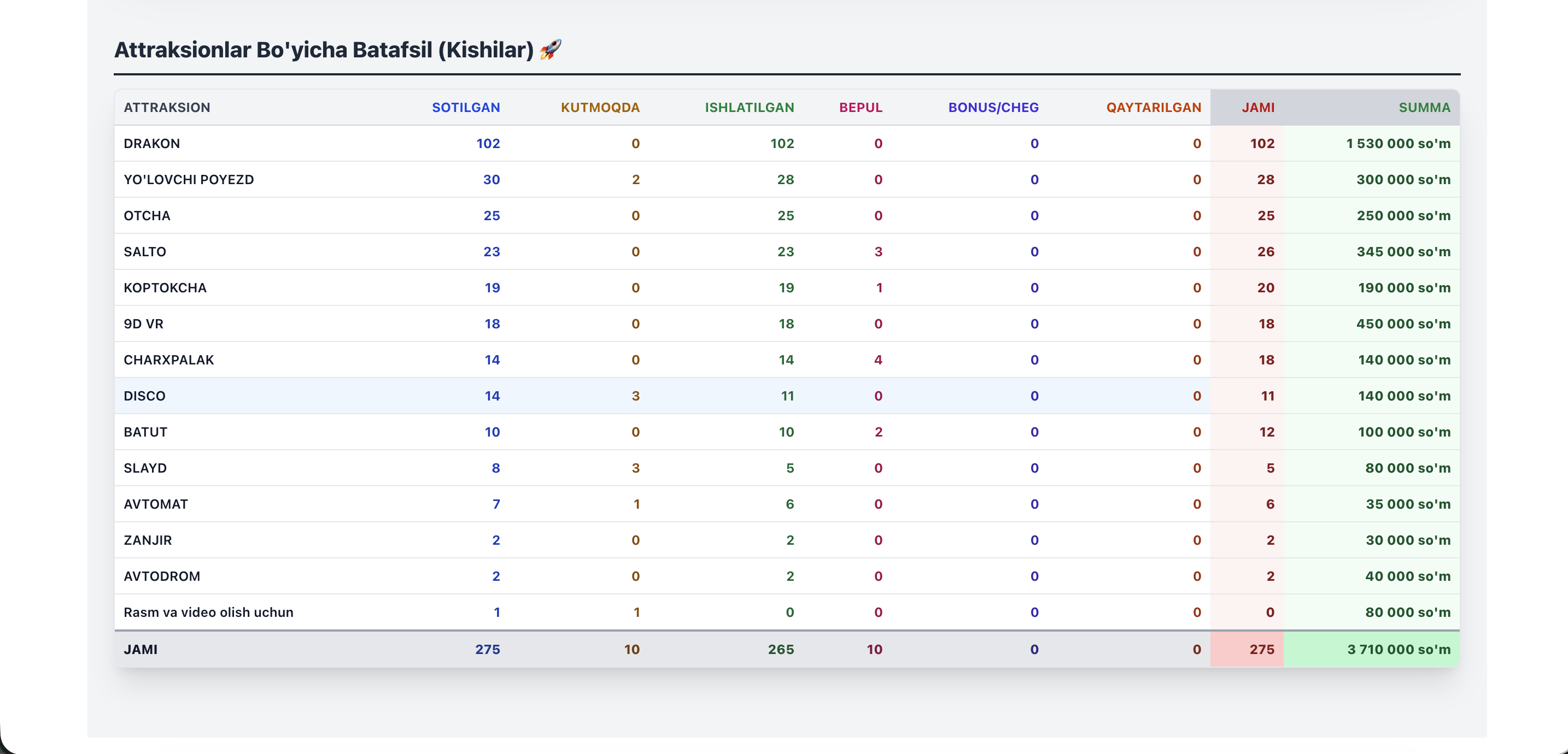Click the 3 710 000 so'm total cell
Viewport: 1568px width, 754px height.
click(1398, 649)
